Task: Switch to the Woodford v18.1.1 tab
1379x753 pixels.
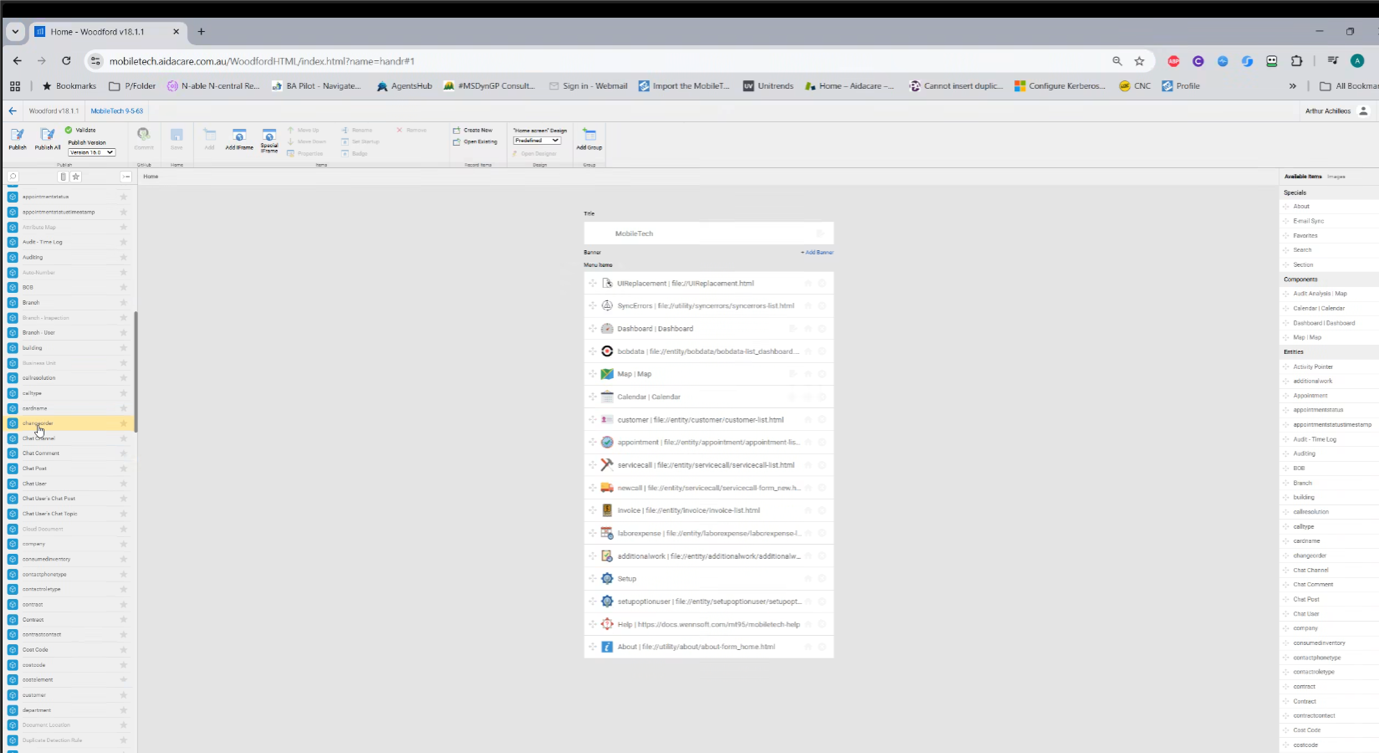Action: [x=52, y=111]
